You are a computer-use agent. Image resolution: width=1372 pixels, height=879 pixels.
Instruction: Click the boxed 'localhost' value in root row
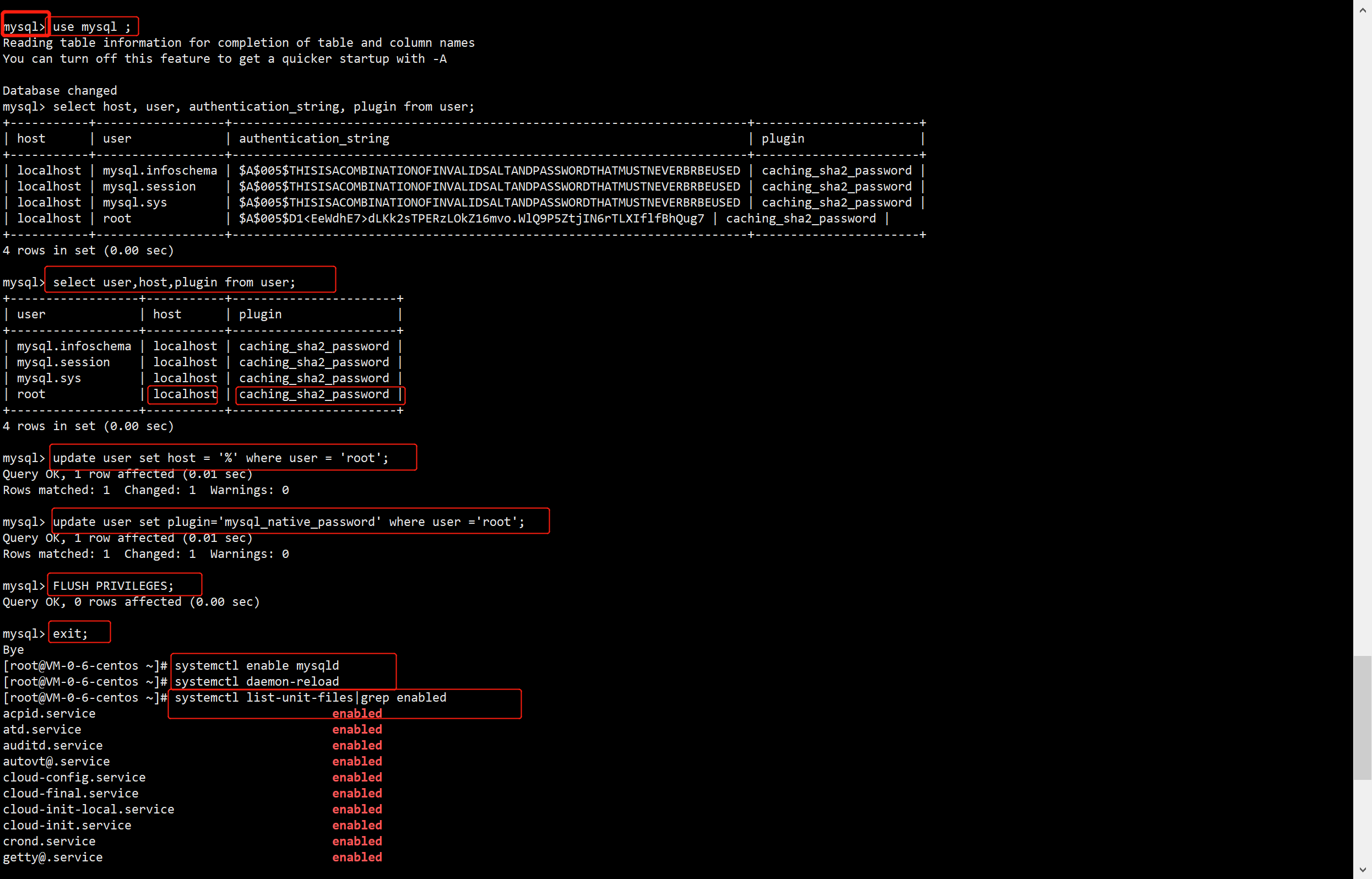pyautogui.click(x=185, y=394)
